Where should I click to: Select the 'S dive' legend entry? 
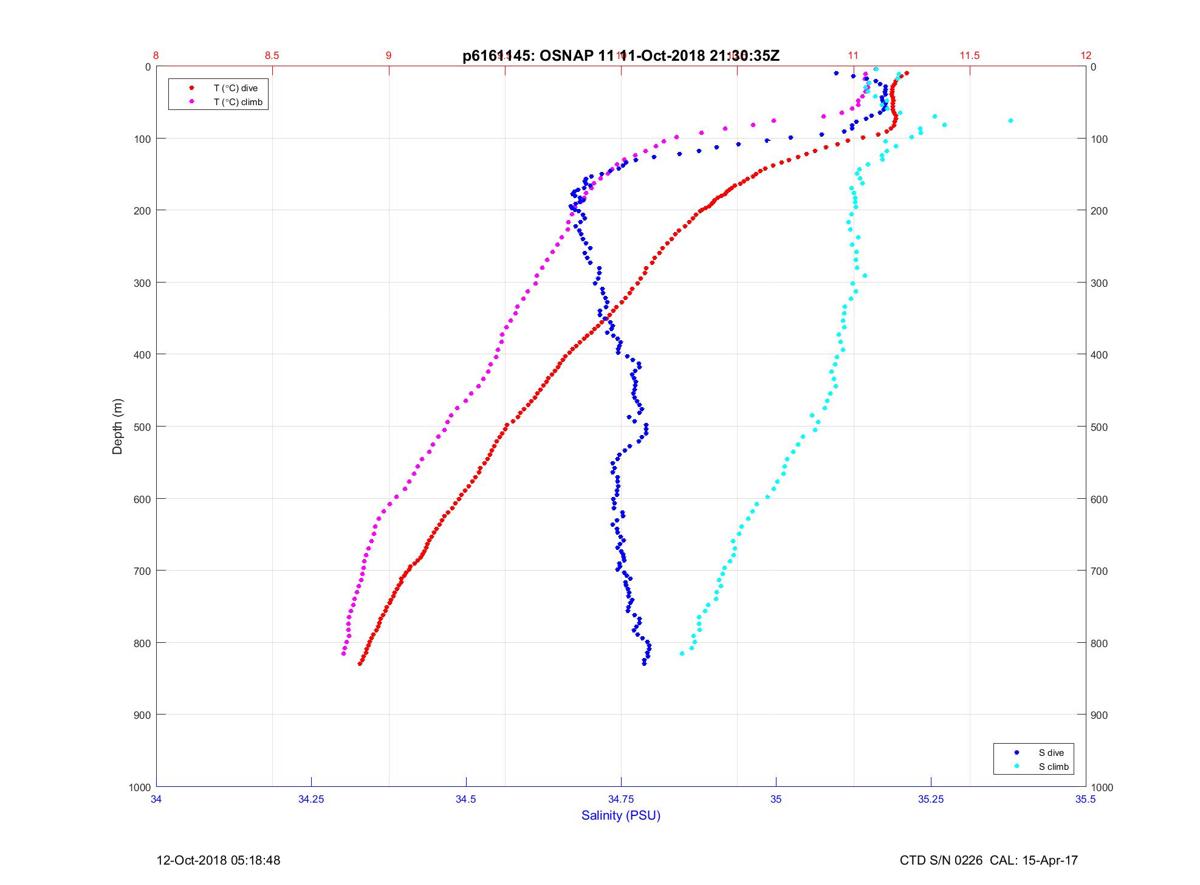[x=1050, y=752]
